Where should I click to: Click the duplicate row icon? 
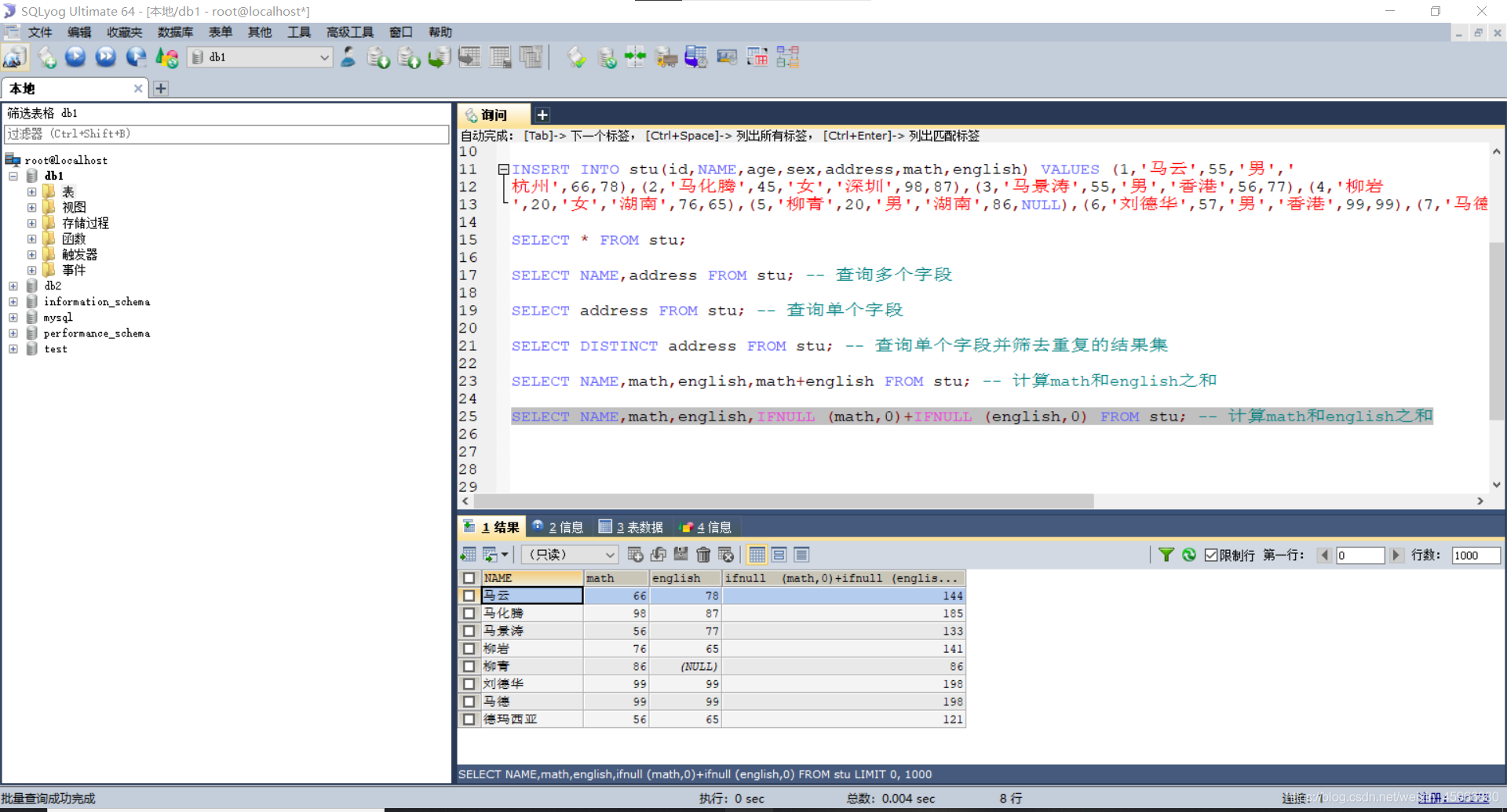pos(658,555)
